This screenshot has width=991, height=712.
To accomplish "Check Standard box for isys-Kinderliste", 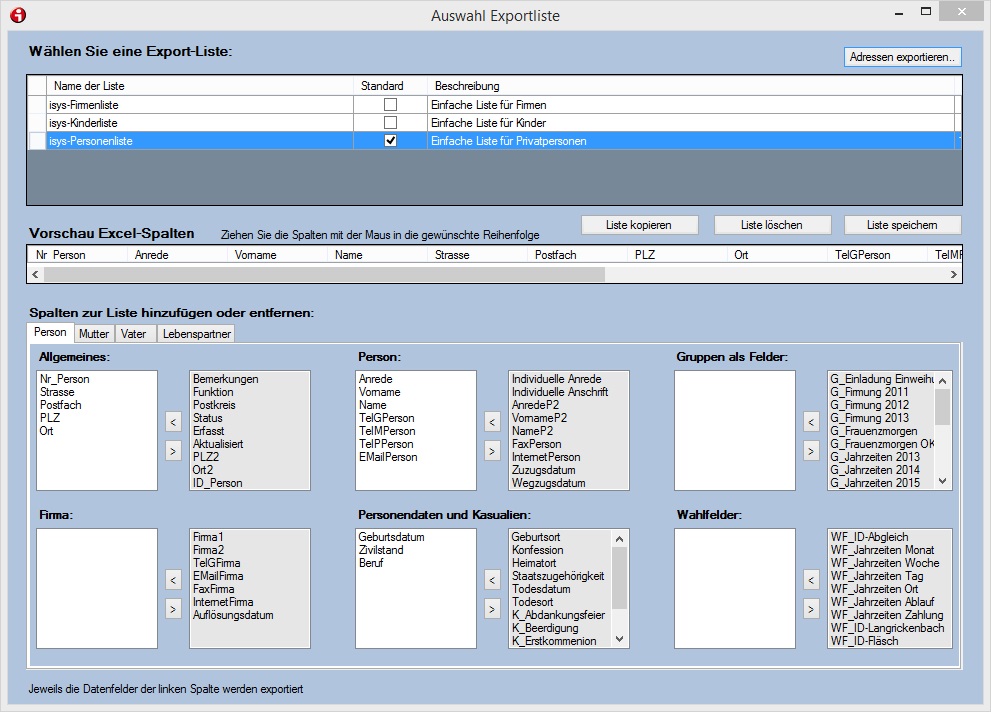I will point(391,122).
